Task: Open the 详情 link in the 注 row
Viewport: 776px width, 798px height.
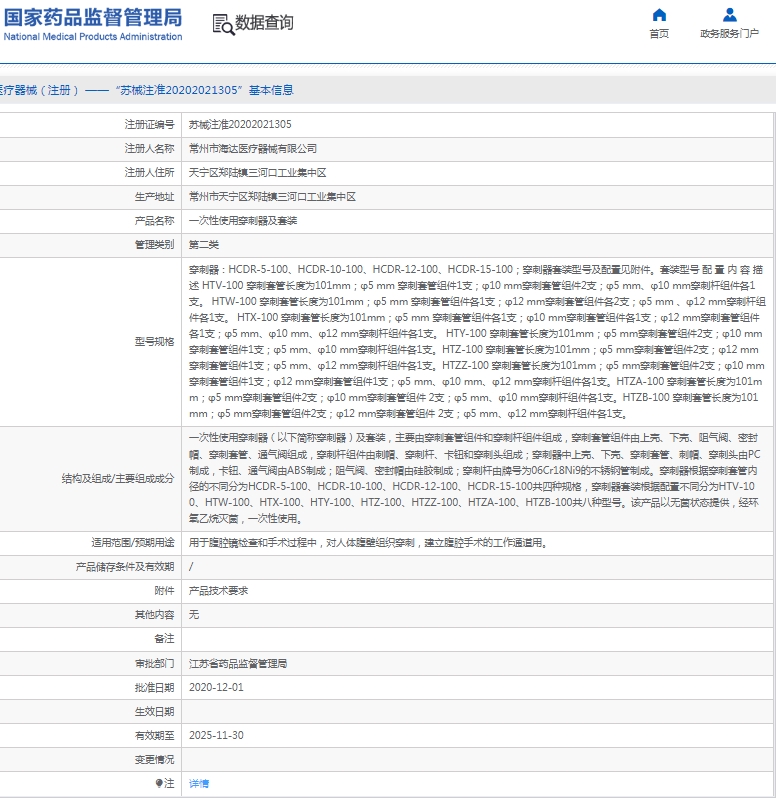Action: 198,783
